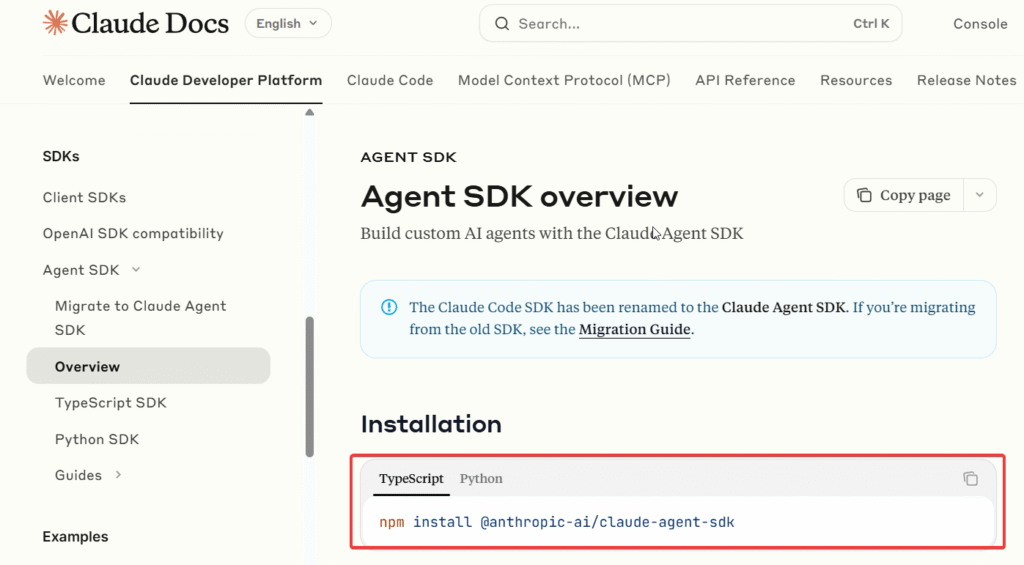
Task: Follow the Migration Guide link
Action: tap(634, 329)
